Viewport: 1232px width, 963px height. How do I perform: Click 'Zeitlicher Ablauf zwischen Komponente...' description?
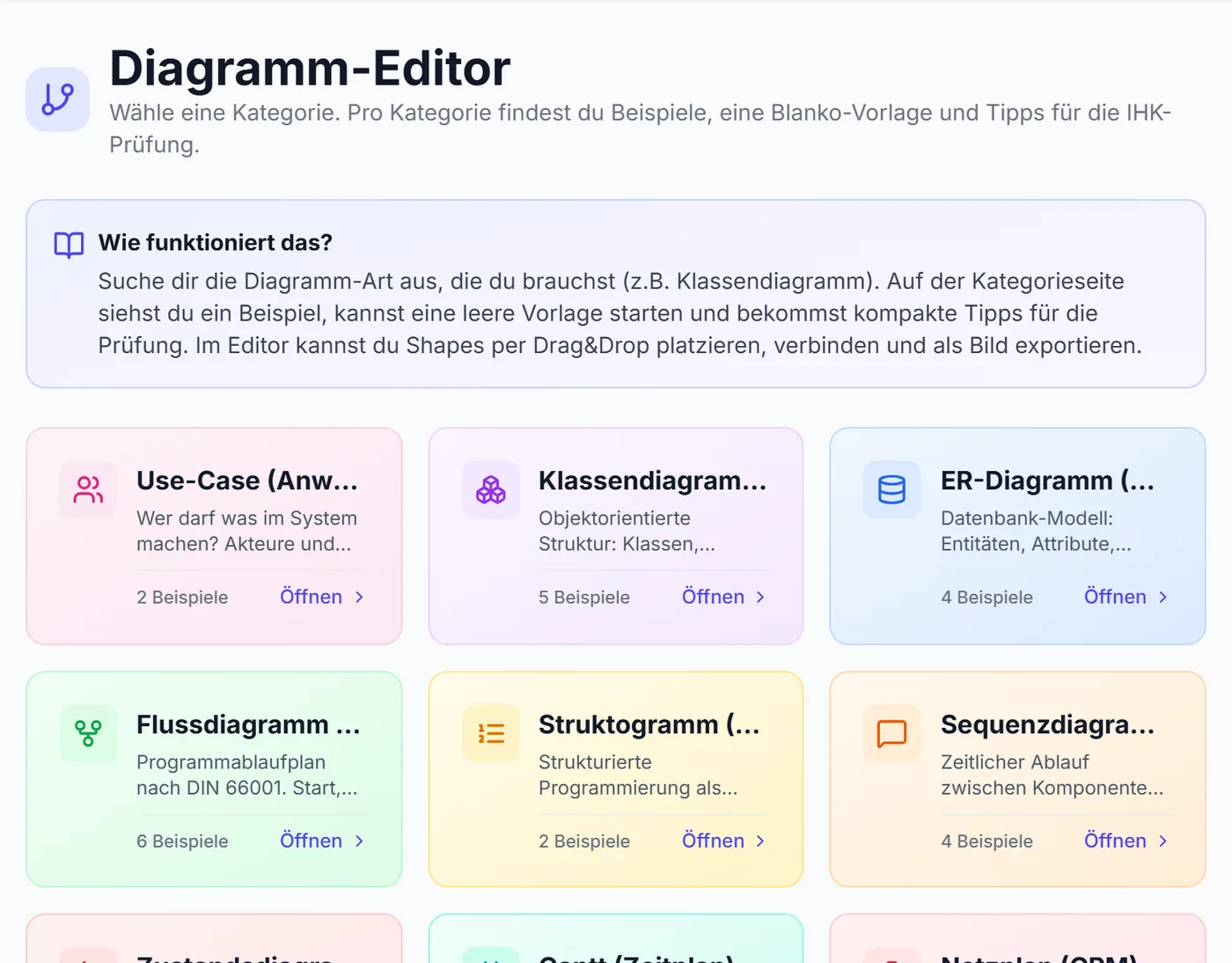[1052, 775]
